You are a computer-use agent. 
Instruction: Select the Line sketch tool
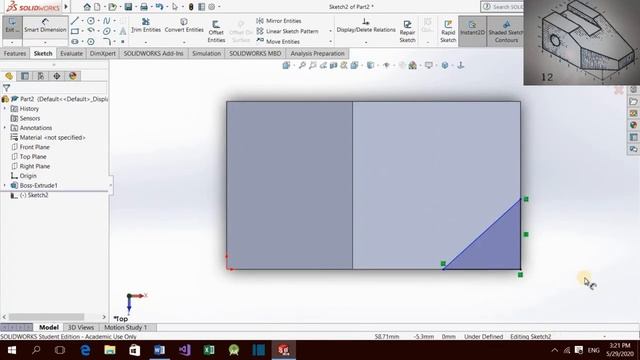pyautogui.click(x=75, y=21)
